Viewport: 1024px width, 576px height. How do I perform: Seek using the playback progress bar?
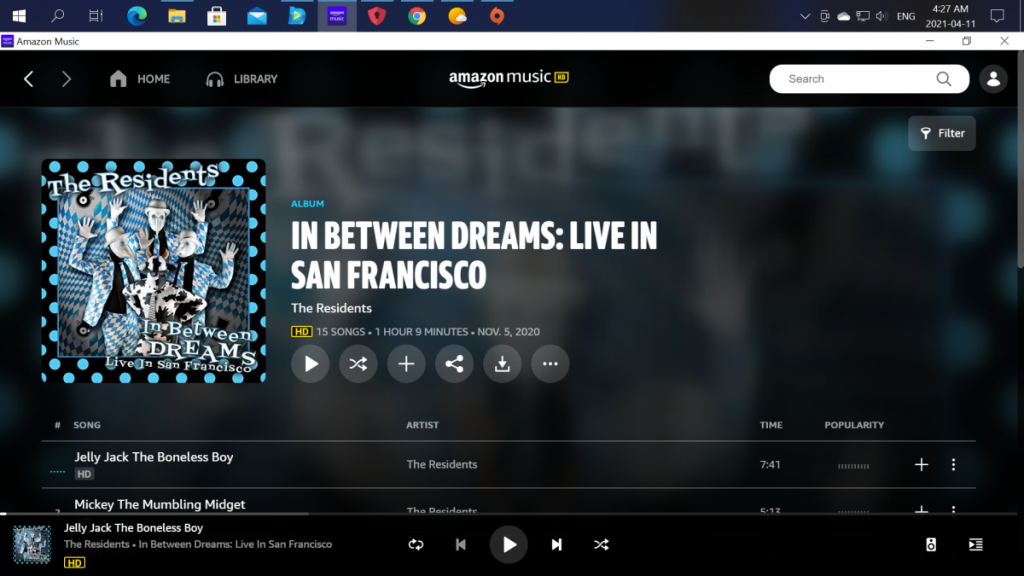click(x=509, y=514)
